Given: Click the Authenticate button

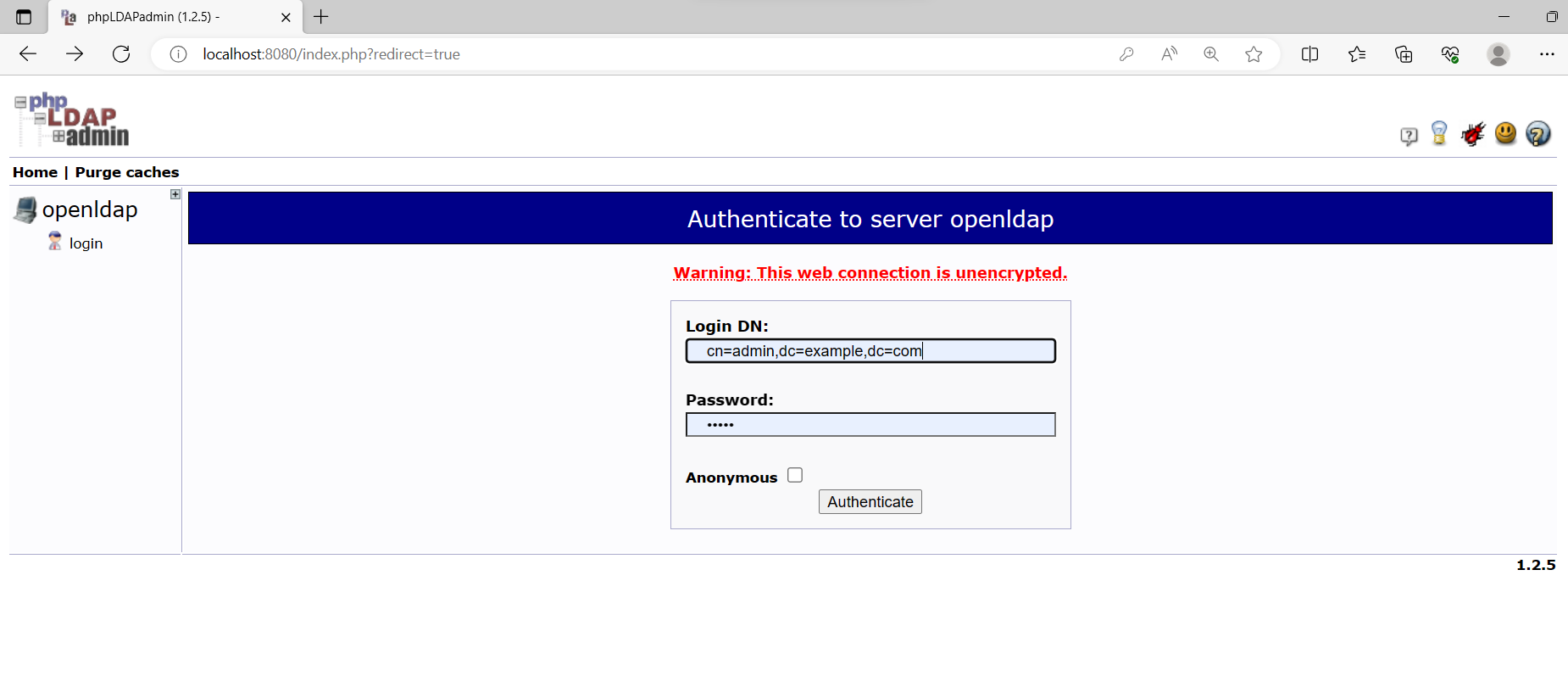Looking at the screenshot, I should (870, 502).
